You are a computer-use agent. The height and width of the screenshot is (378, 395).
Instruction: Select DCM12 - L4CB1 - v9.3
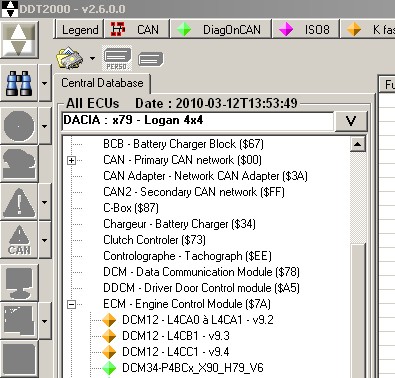(x=176, y=336)
